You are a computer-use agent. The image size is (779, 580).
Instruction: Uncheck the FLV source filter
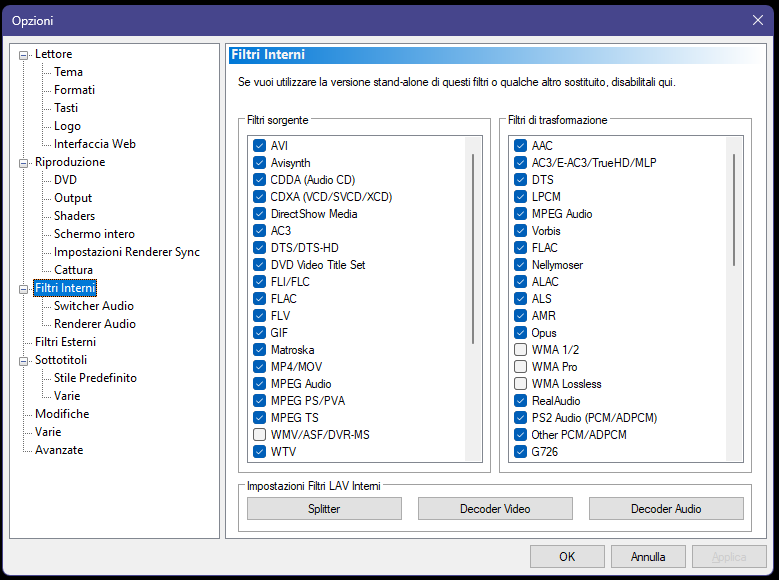(x=259, y=316)
